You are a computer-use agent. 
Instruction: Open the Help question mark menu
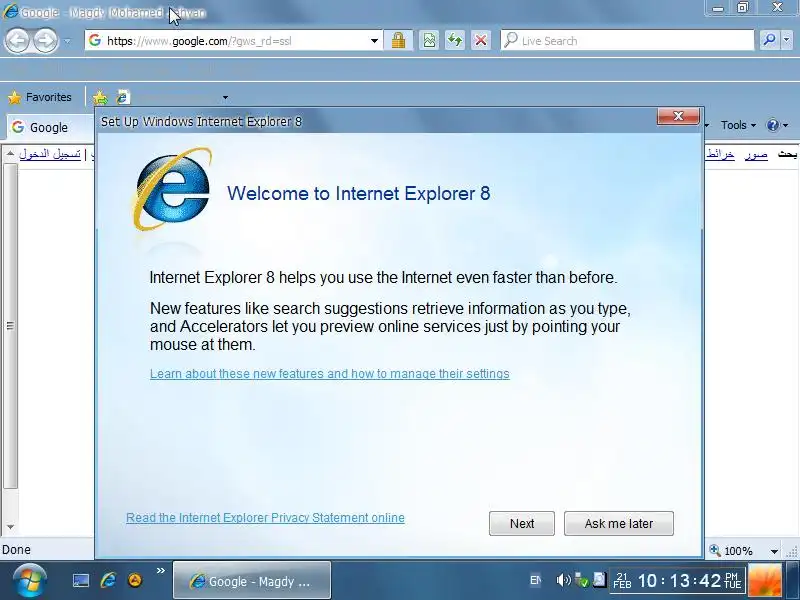(777, 125)
